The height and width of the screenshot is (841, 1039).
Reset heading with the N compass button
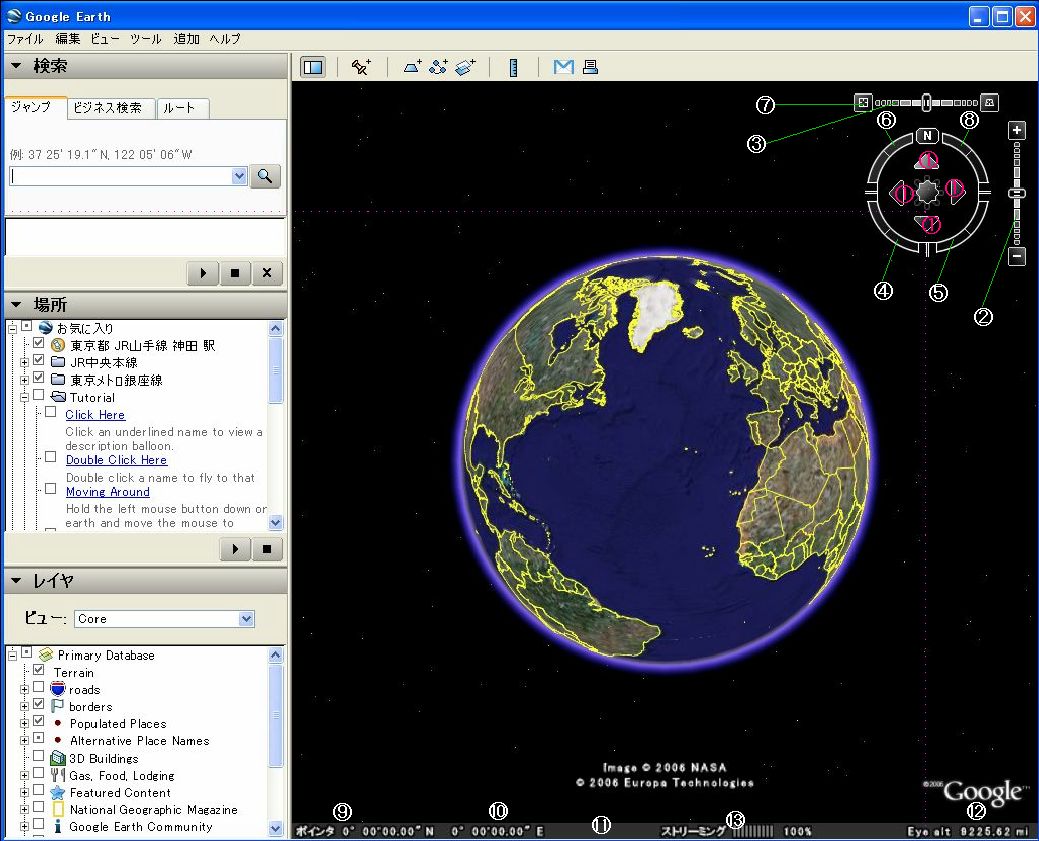928,136
